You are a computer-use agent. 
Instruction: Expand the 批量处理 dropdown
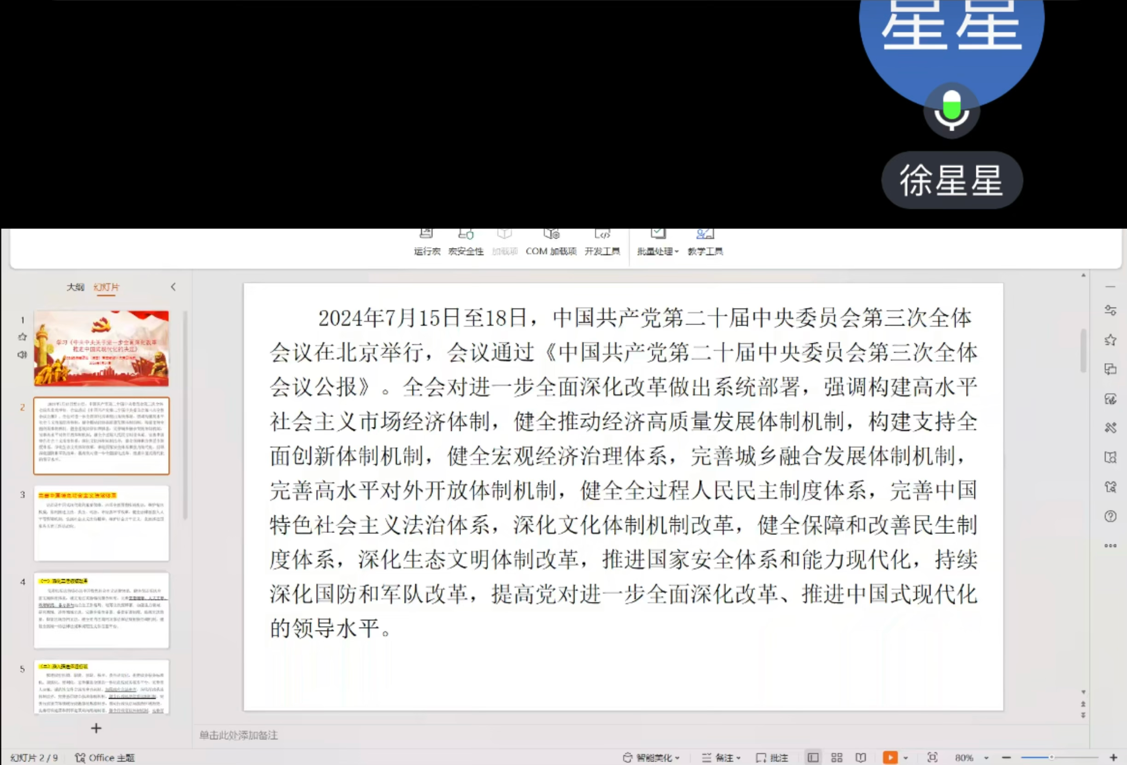point(658,251)
